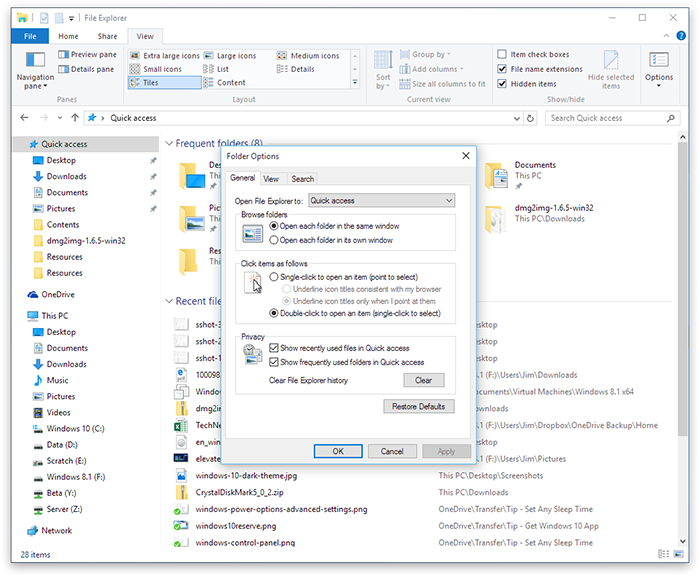Click the Up arrow navigation button
700x577 pixels.
point(75,118)
